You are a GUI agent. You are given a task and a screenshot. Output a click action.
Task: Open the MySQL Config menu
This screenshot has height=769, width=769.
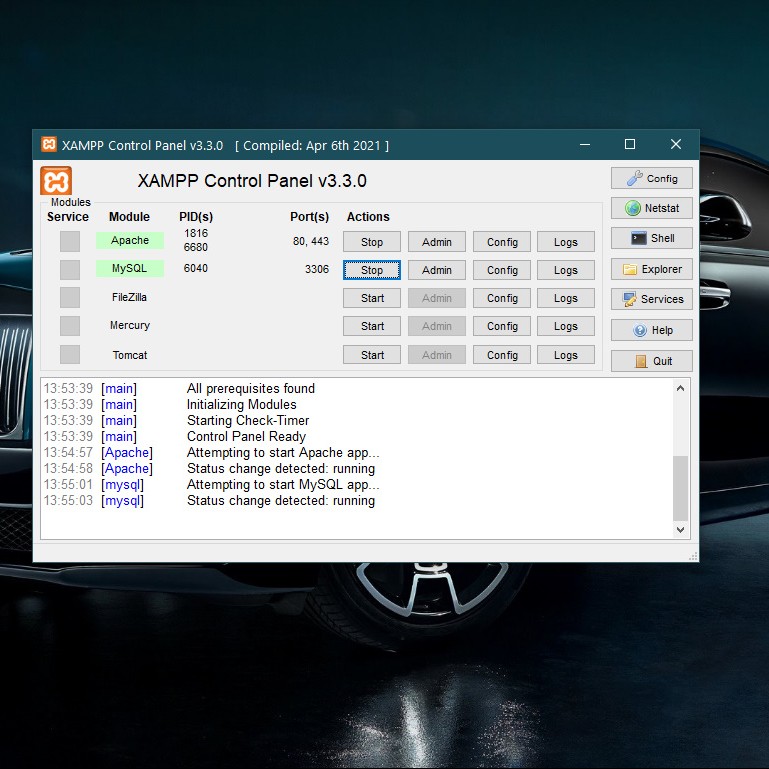click(502, 270)
